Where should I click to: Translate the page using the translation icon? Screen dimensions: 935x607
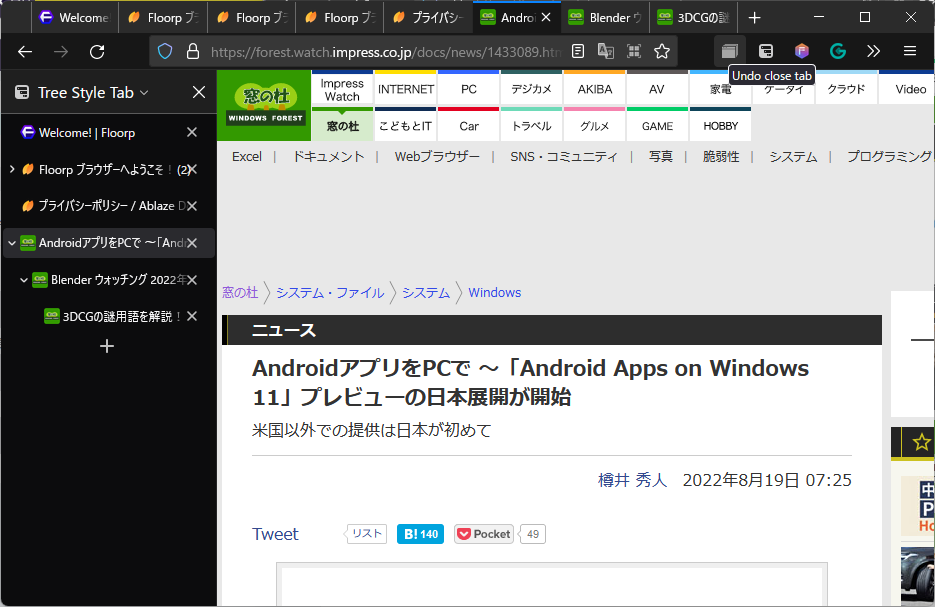607,51
